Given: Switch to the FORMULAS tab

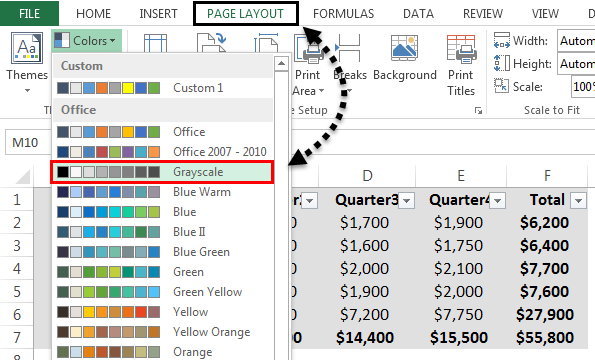Looking at the screenshot, I should 343,14.
